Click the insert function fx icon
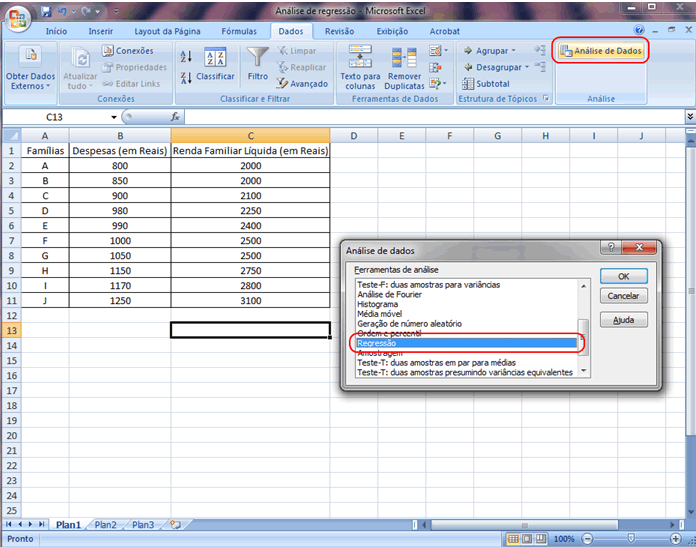The width and height of the screenshot is (696, 547). [176, 117]
